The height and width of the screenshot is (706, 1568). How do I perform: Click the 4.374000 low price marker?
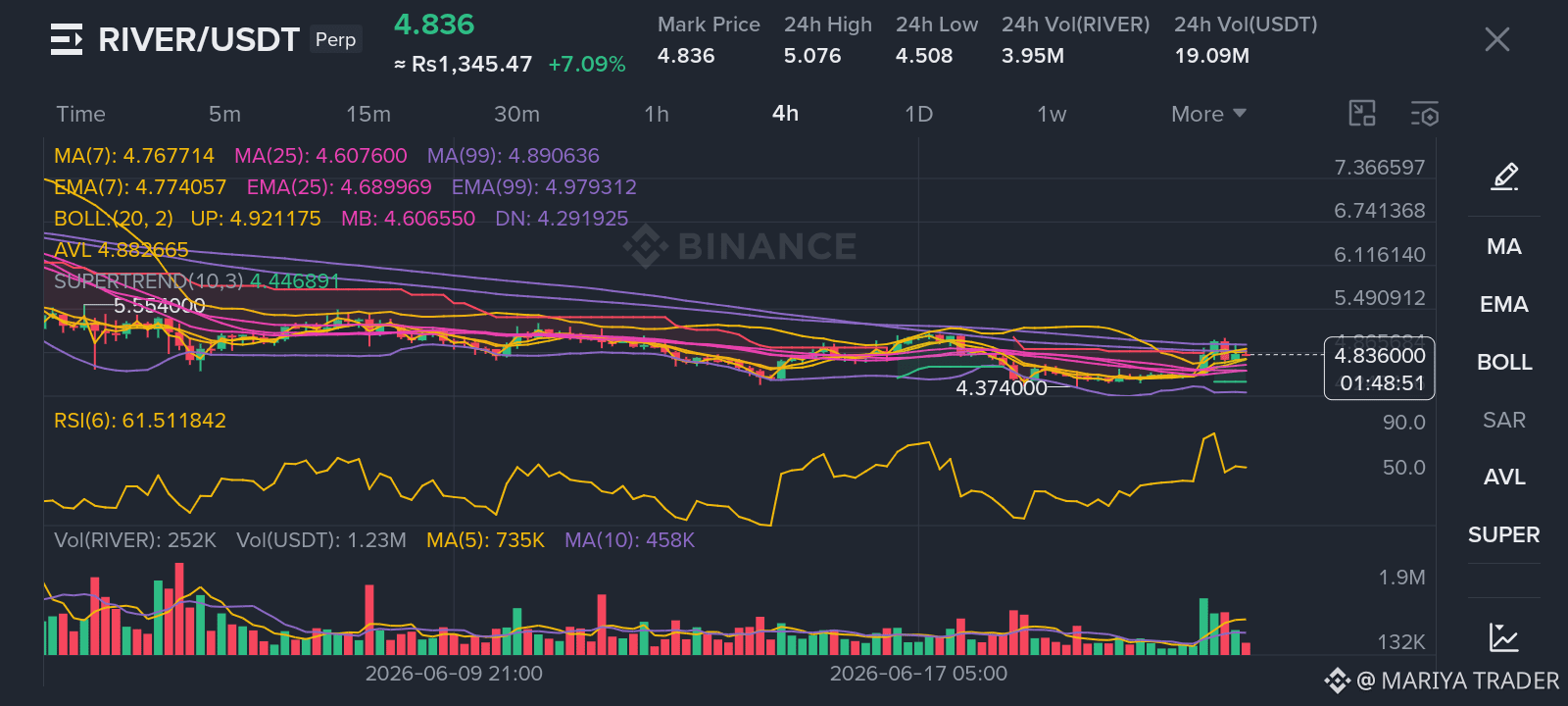pos(1002,388)
